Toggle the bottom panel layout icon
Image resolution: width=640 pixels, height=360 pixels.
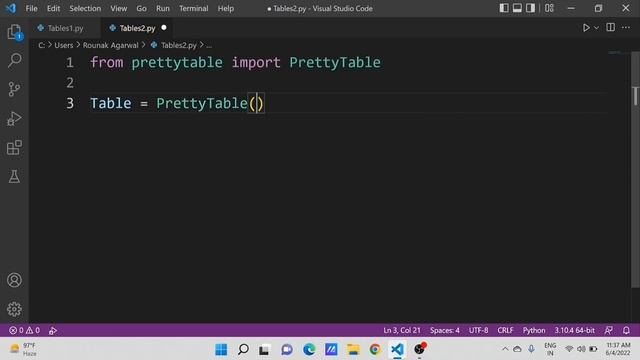click(517, 8)
